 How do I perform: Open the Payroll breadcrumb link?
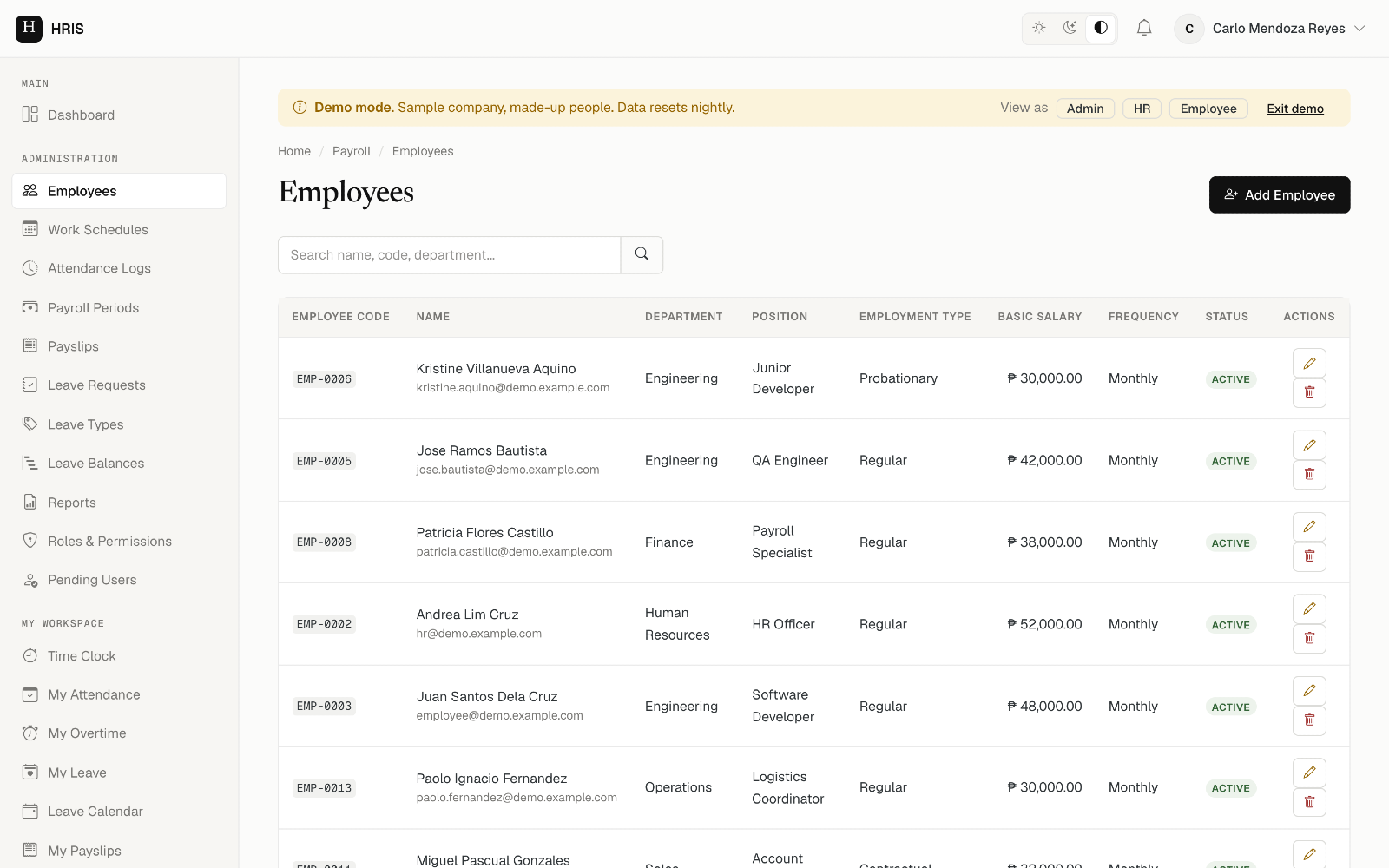(x=352, y=151)
